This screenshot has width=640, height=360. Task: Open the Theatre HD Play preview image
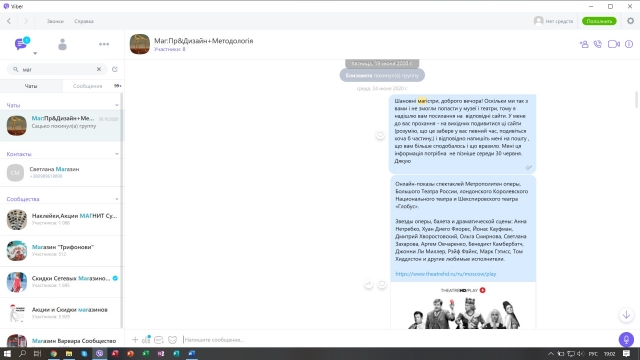463,306
